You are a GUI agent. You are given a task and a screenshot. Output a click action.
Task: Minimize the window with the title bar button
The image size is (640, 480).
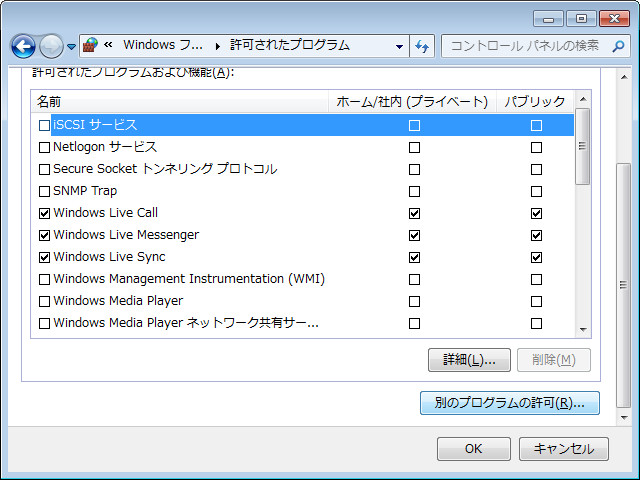(549, 19)
